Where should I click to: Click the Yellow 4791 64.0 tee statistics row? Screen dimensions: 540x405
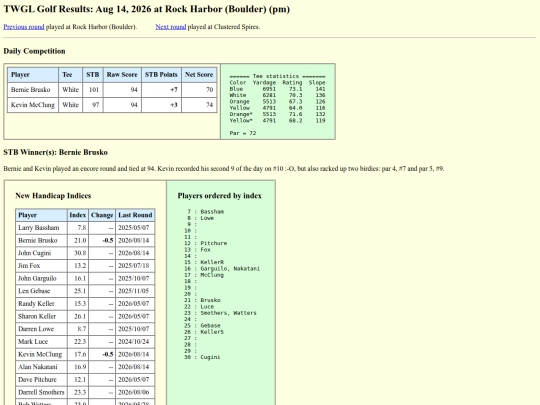coord(278,108)
